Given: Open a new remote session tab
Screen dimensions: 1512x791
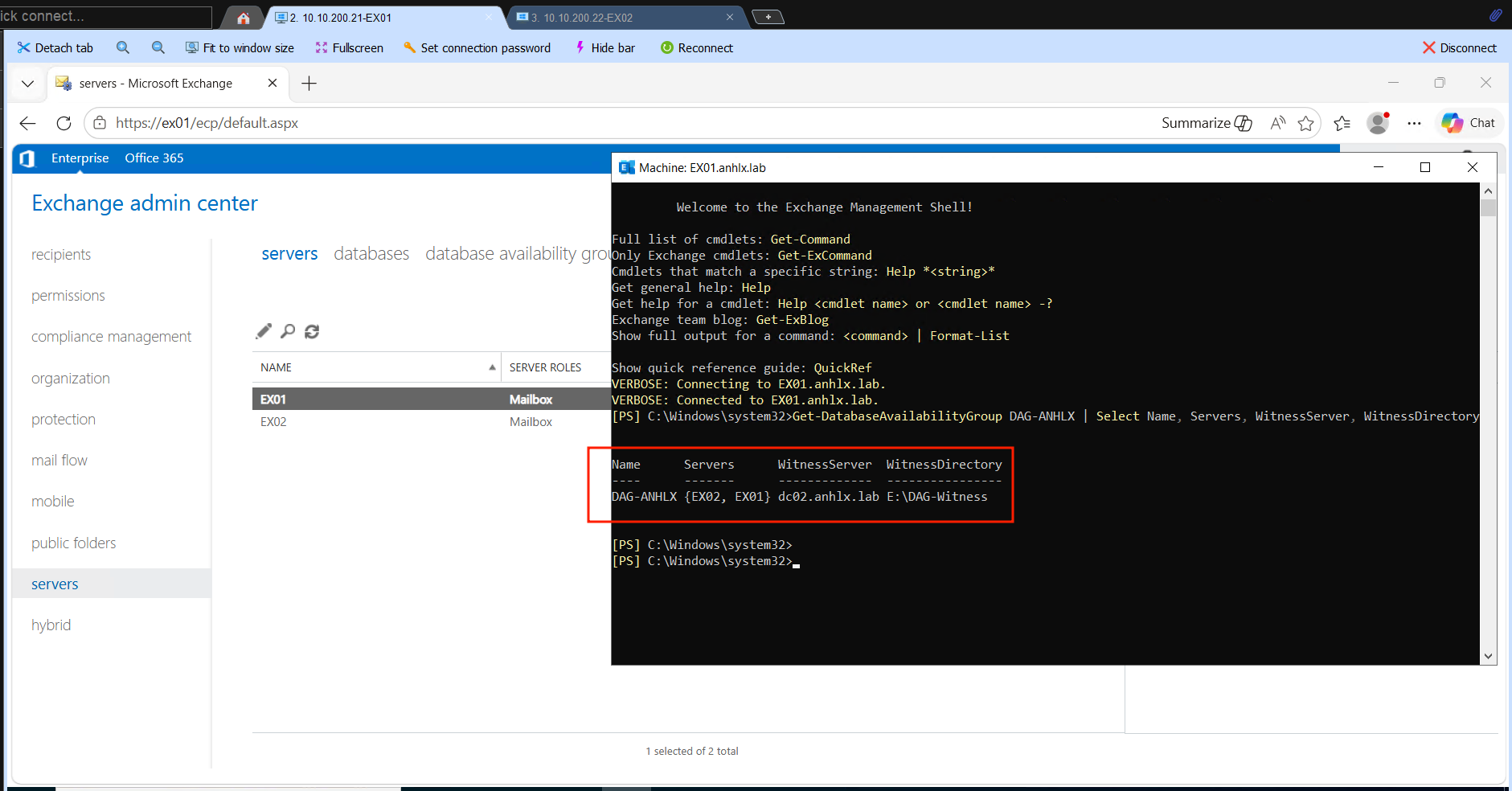Looking at the screenshot, I should [768, 17].
